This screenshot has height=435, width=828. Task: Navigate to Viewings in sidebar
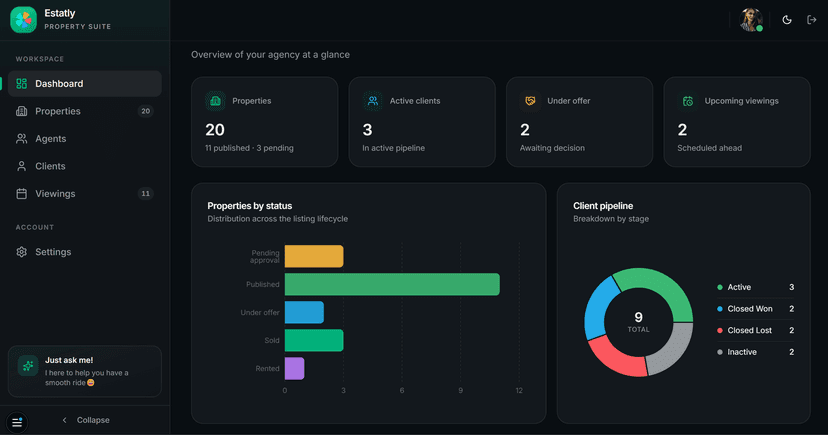[84, 193]
